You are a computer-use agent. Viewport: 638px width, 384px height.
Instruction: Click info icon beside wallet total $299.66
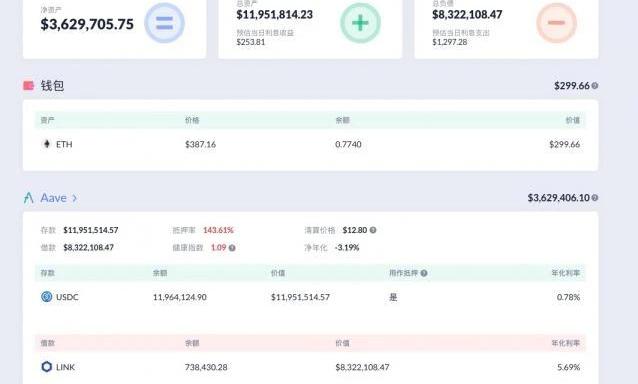click(594, 86)
